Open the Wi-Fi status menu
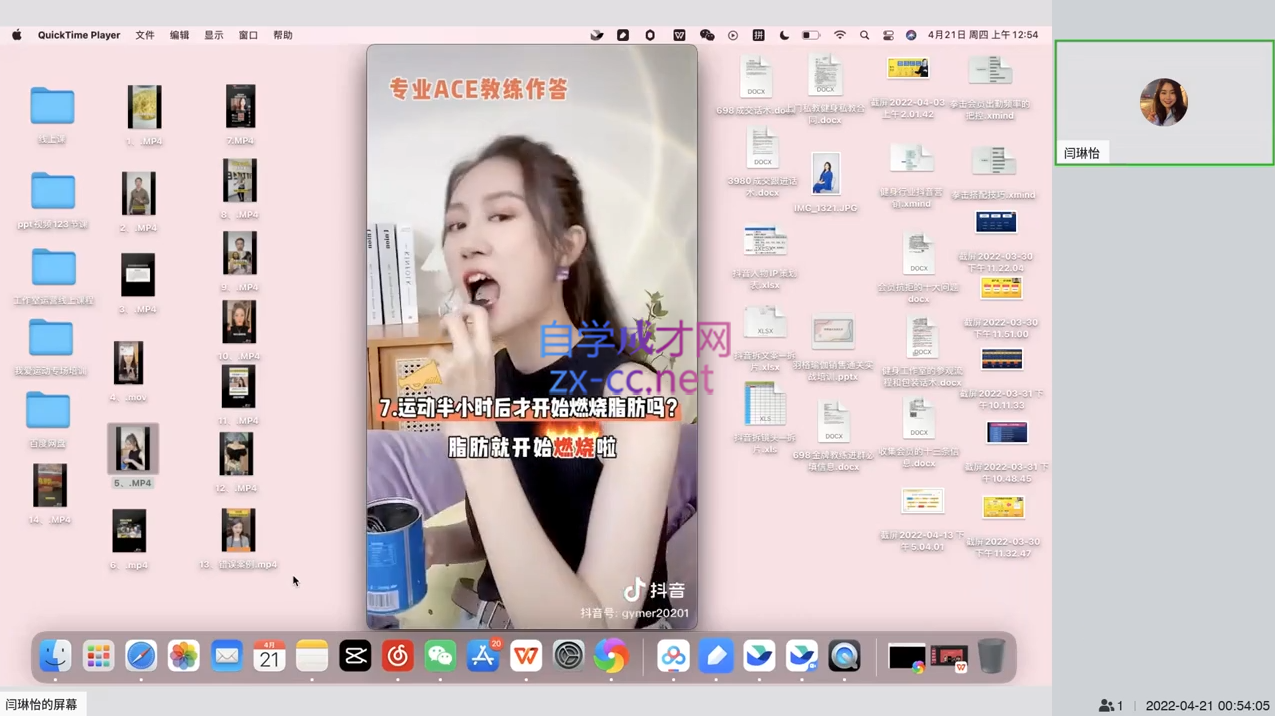 pyautogui.click(x=840, y=35)
